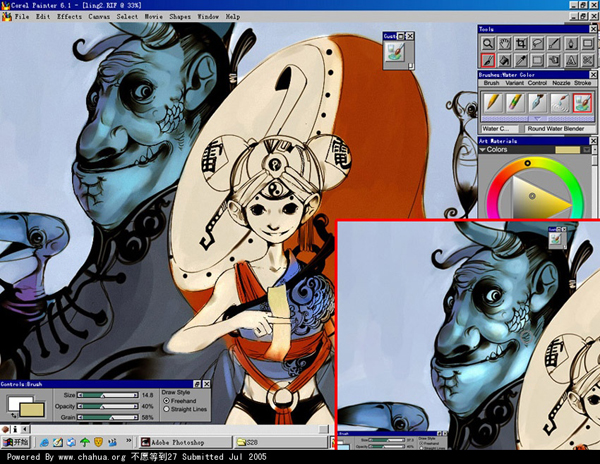Select the Brush tool in Tools palette

[488, 60]
